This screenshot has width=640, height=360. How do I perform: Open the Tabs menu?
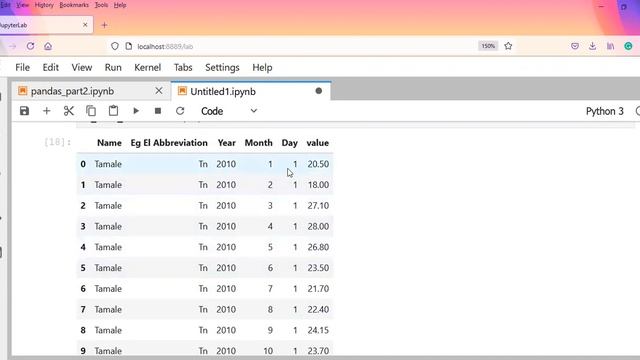pos(183,67)
